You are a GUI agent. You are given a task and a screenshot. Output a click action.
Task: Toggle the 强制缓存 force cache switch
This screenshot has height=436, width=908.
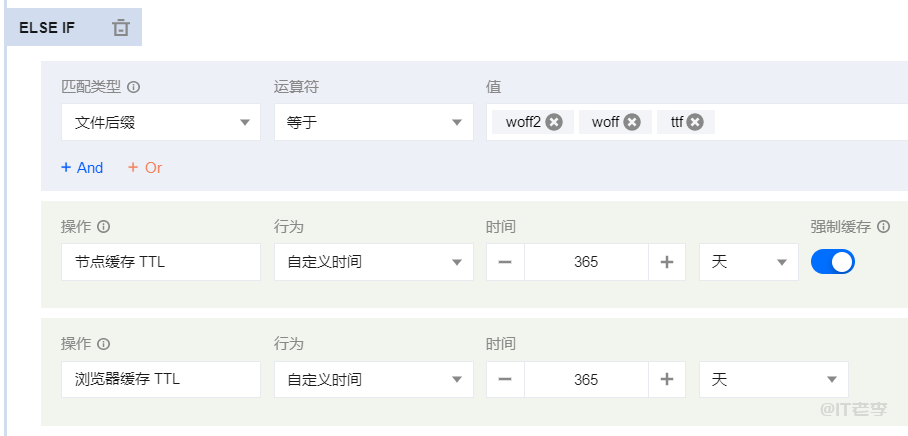tap(832, 262)
